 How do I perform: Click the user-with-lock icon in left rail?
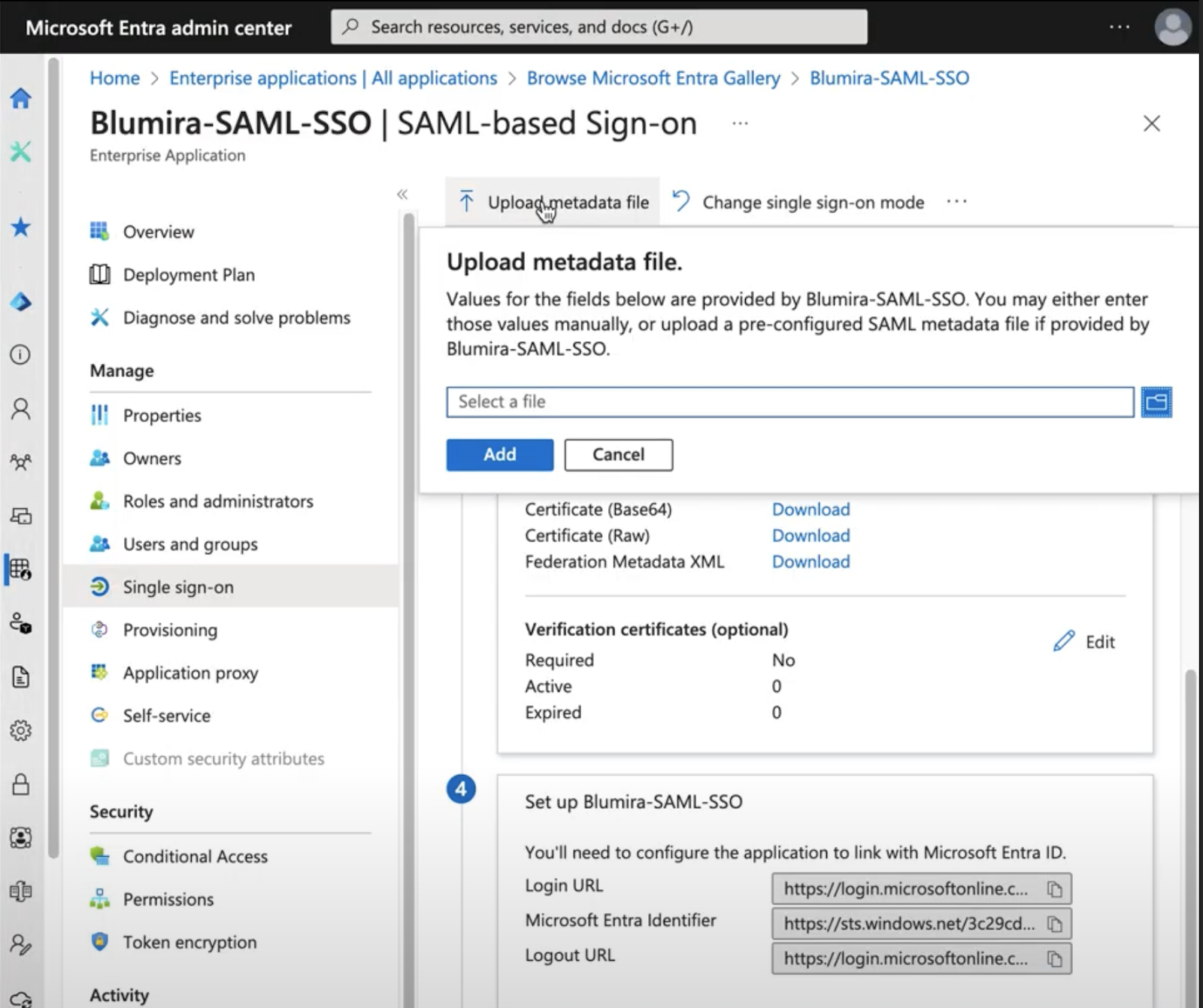coord(20,623)
